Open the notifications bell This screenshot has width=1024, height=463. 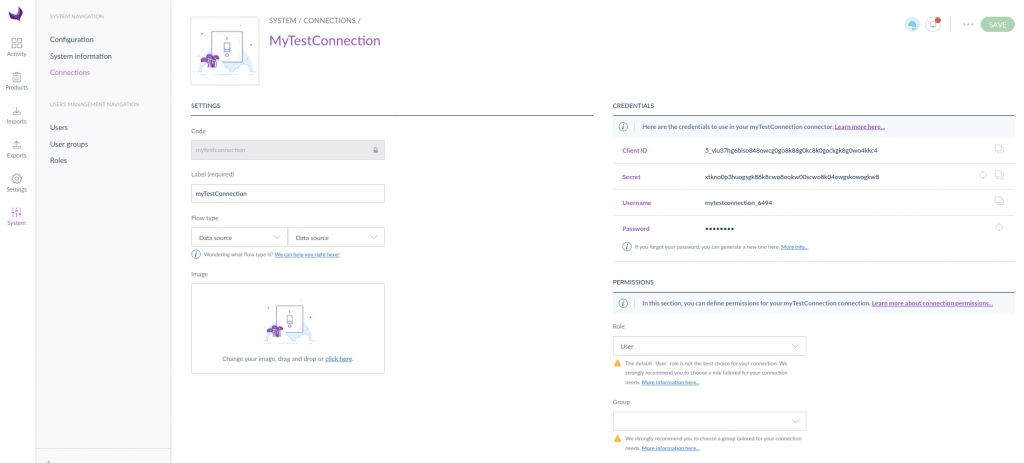[x=933, y=24]
